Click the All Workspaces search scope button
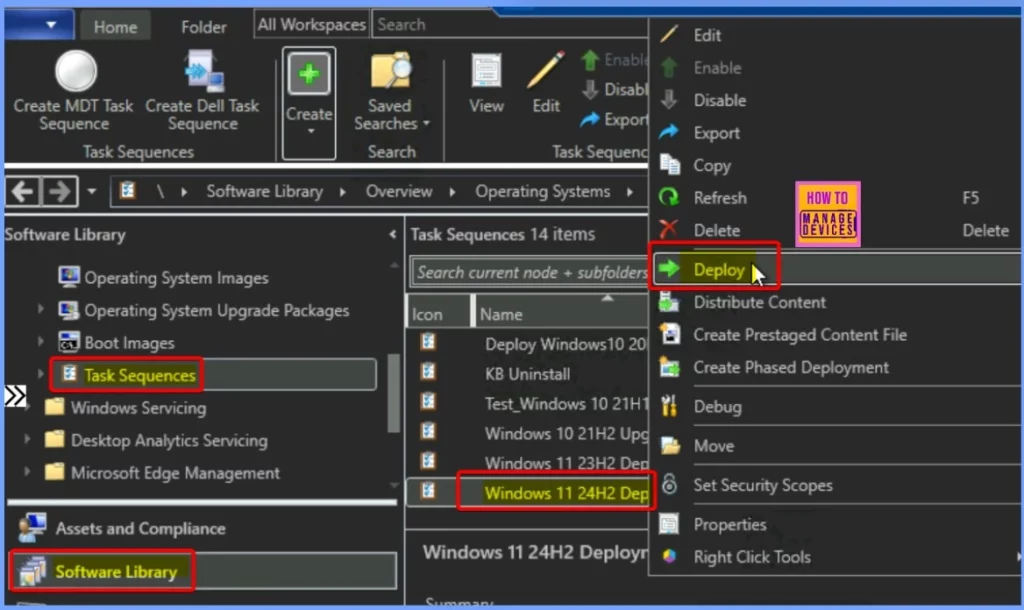This screenshot has height=610, width=1024. [311, 25]
